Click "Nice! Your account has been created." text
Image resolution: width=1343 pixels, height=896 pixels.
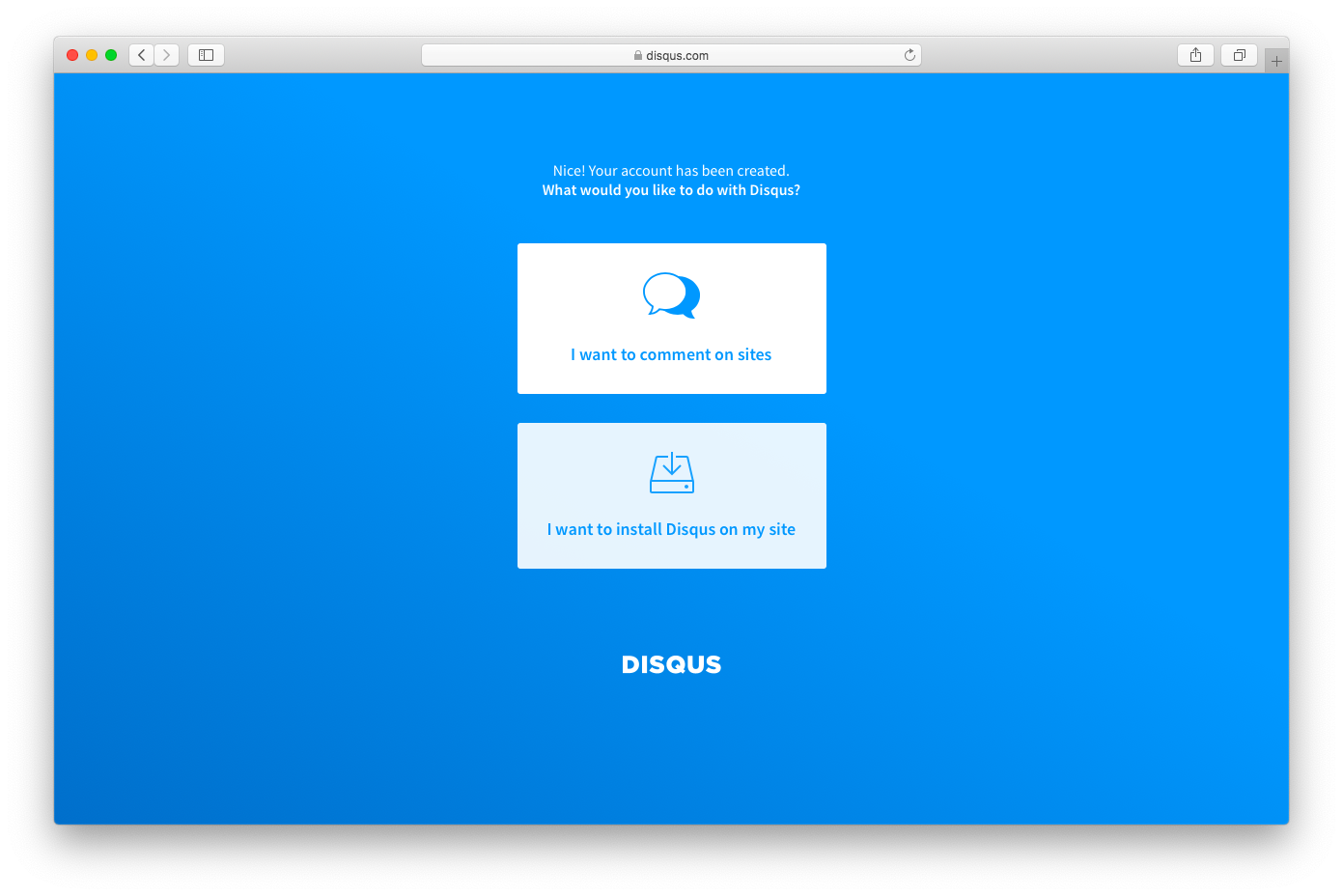671,171
